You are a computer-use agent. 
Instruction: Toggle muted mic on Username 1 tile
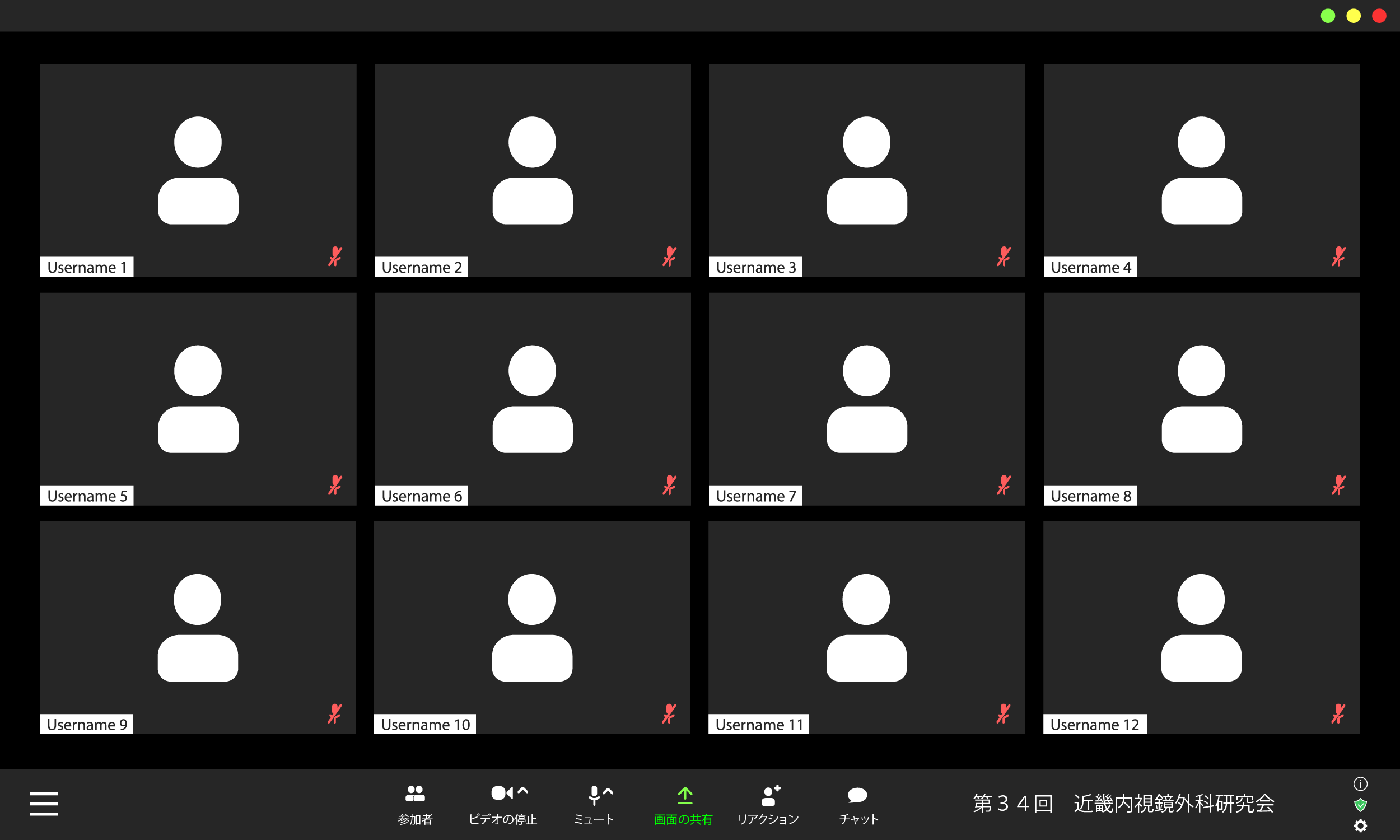[x=335, y=256]
